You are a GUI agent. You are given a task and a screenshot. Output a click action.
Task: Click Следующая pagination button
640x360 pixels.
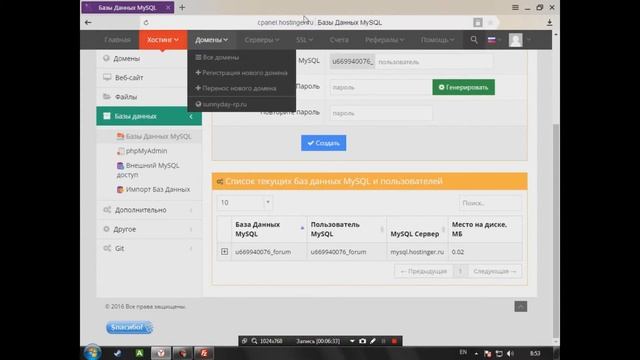[x=495, y=271]
